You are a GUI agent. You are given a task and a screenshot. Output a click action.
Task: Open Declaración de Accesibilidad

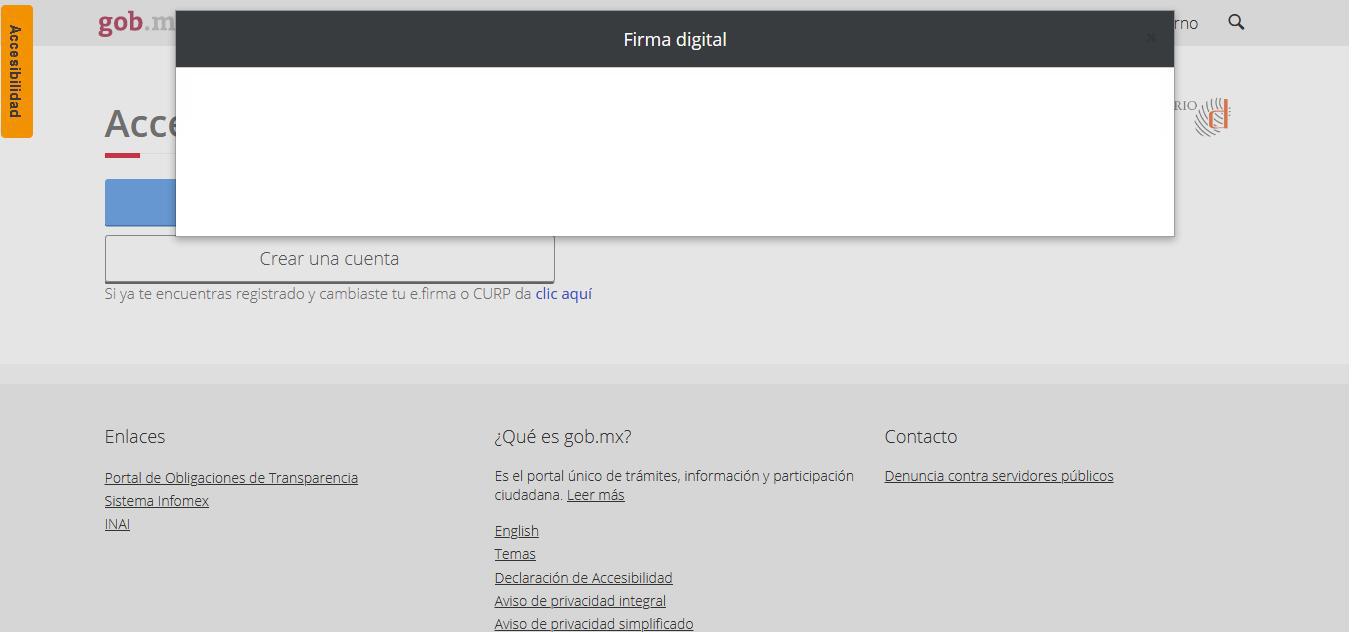click(x=583, y=577)
